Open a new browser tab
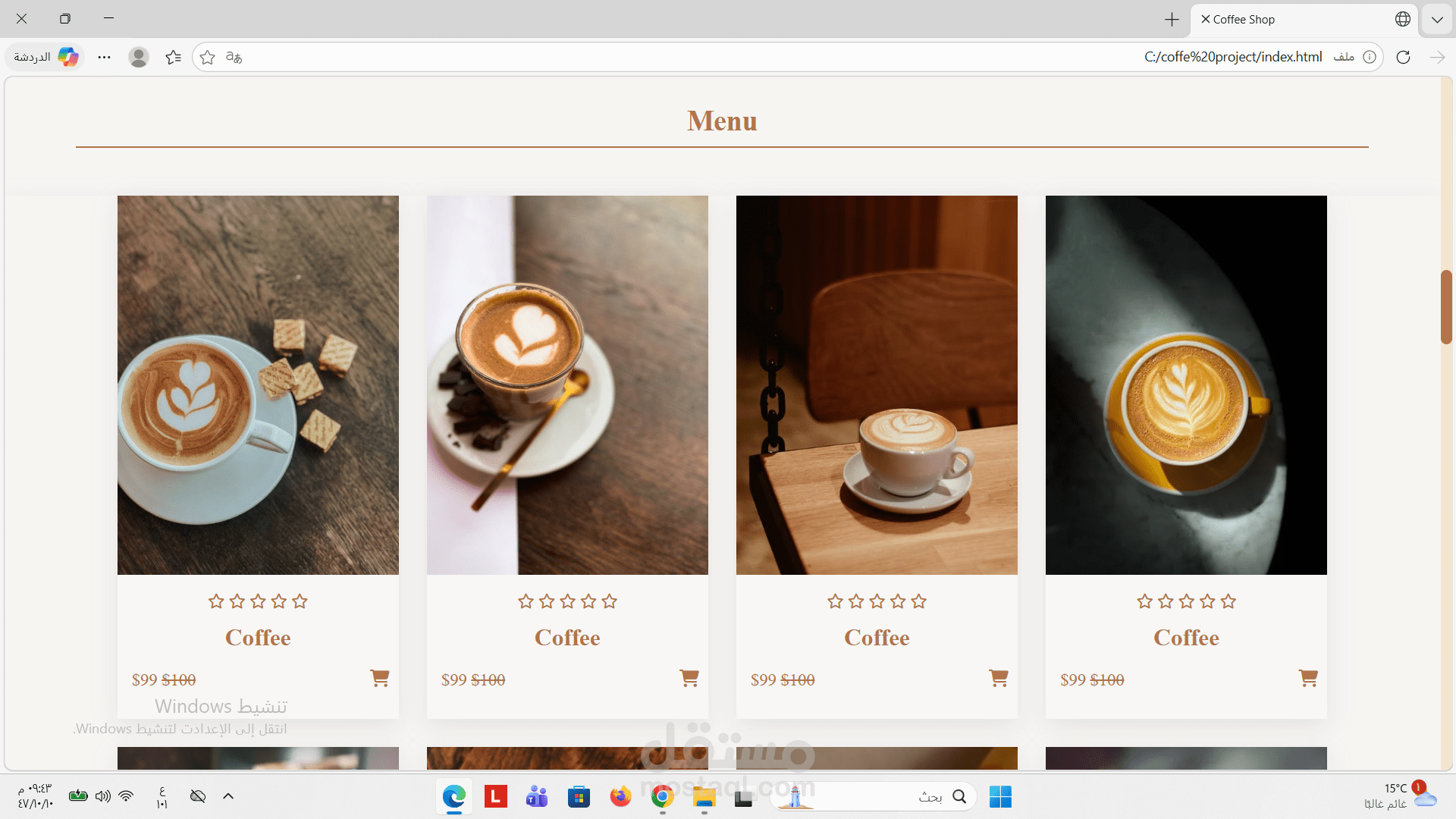The height and width of the screenshot is (819, 1456). click(1172, 20)
